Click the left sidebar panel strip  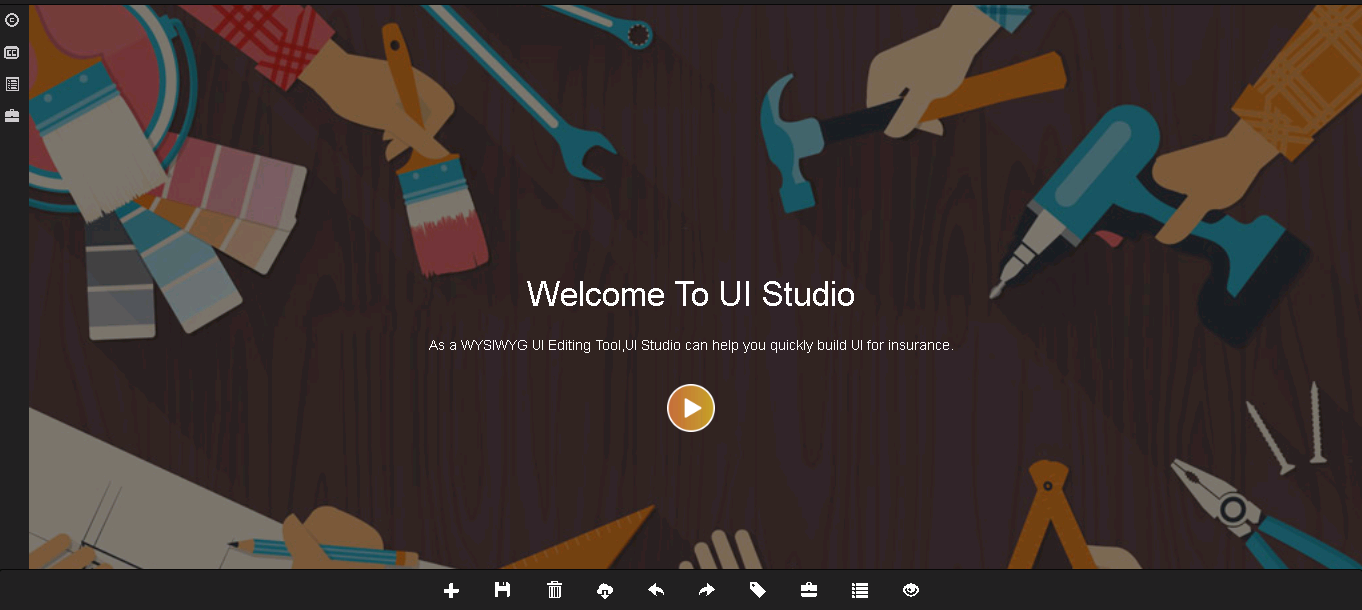tap(12, 300)
